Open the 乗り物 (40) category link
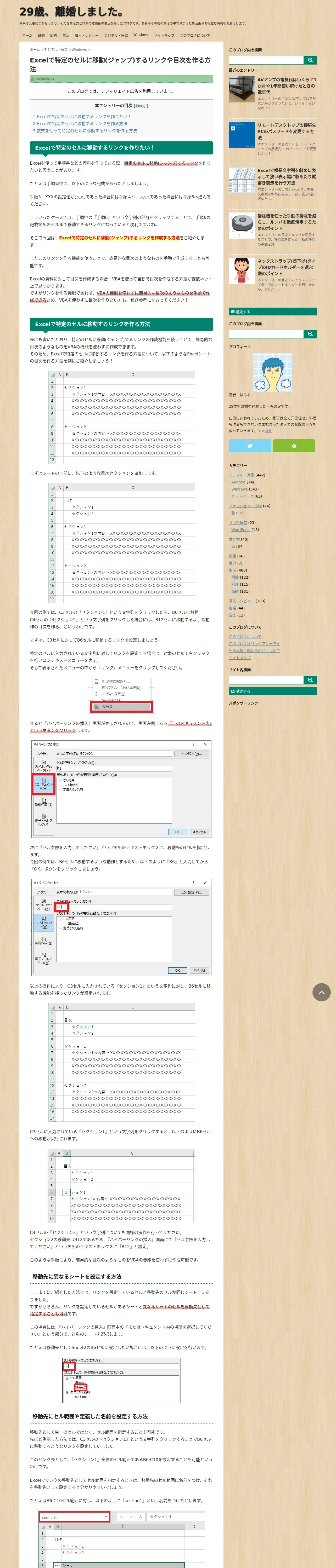Viewport: 336px width, 1568px height. click(234, 539)
